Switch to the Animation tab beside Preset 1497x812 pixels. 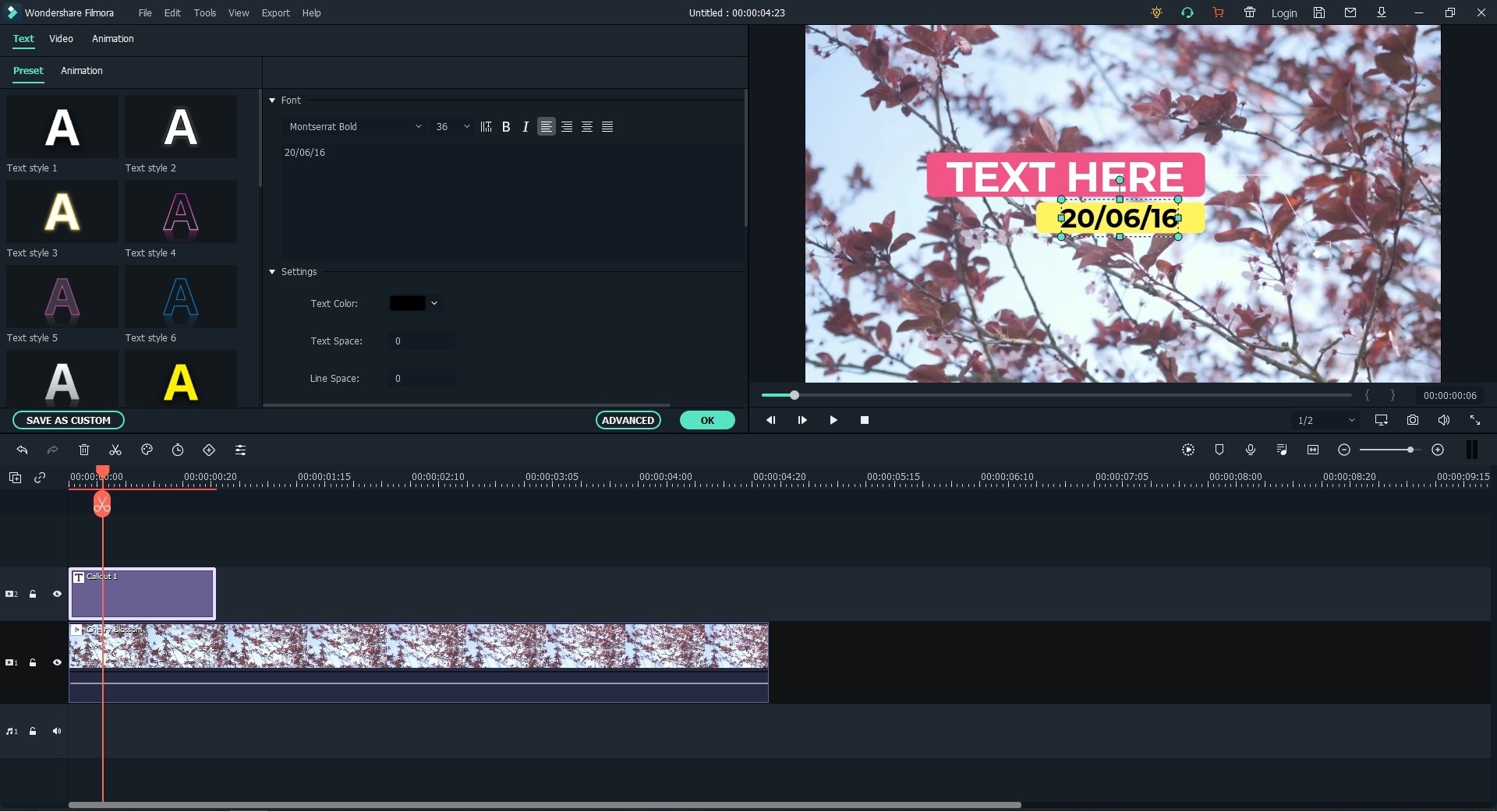[x=82, y=71]
